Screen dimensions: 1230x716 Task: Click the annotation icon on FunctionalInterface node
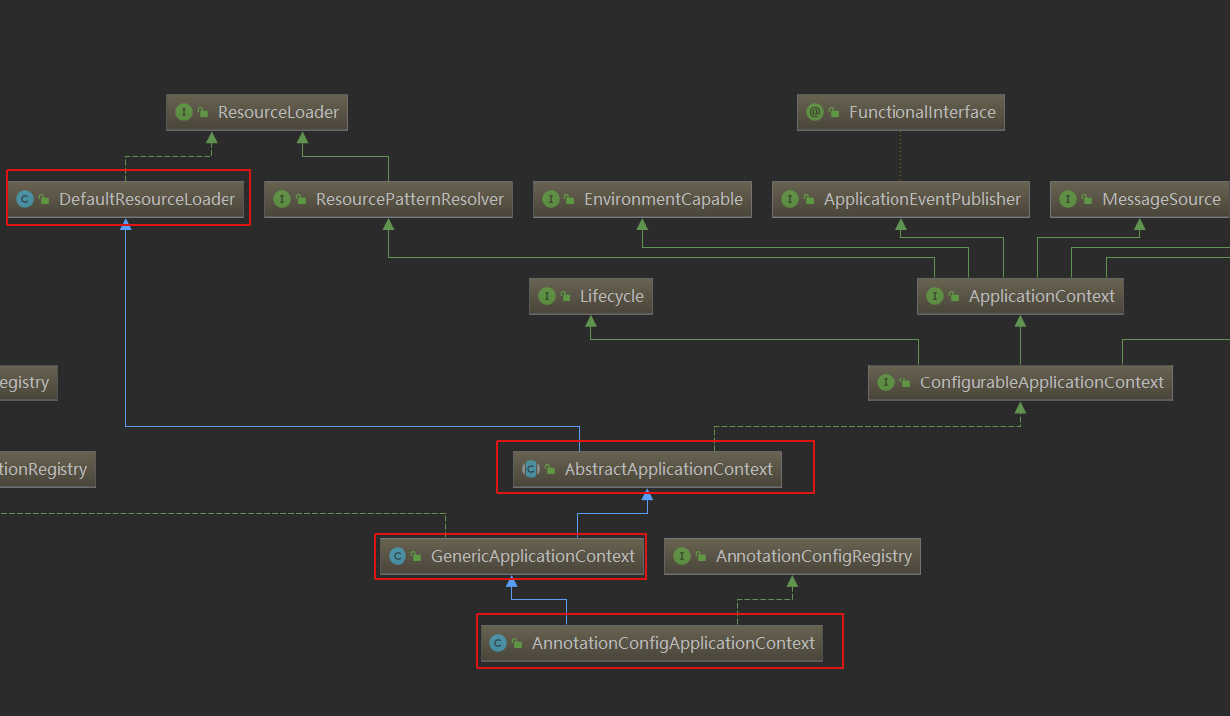pyautogui.click(x=817, y=112)
